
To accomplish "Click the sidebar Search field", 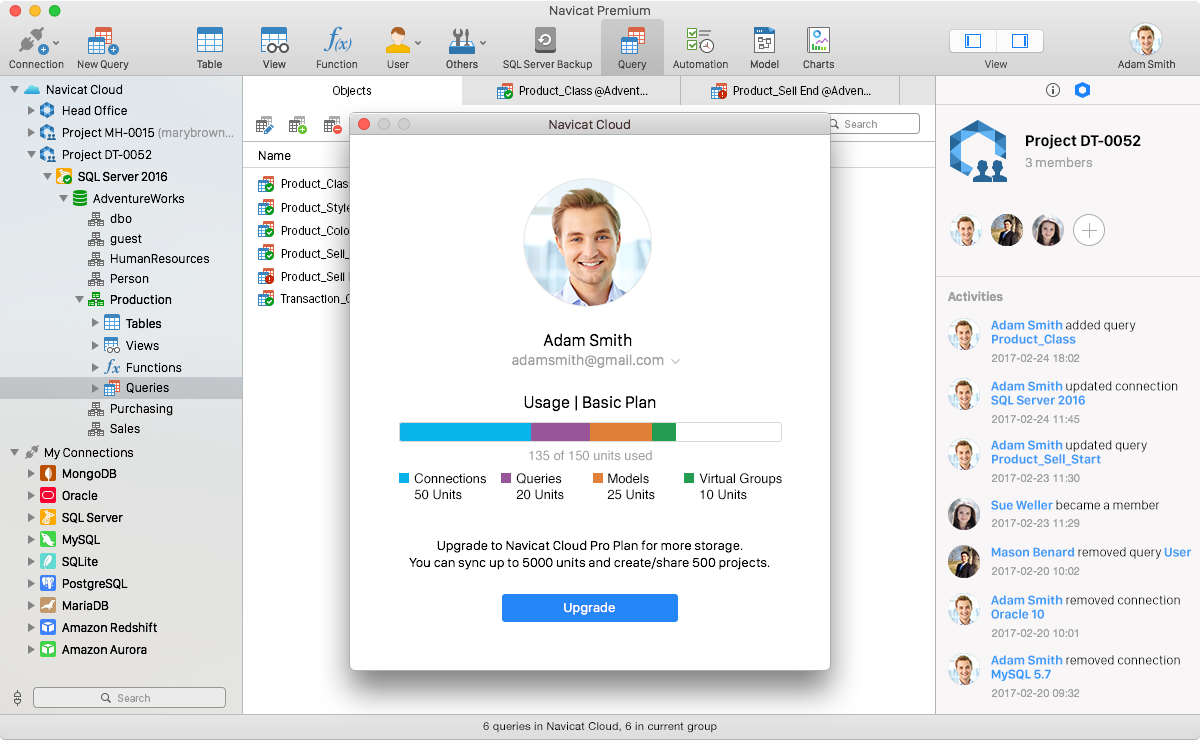I will point(130,698).
